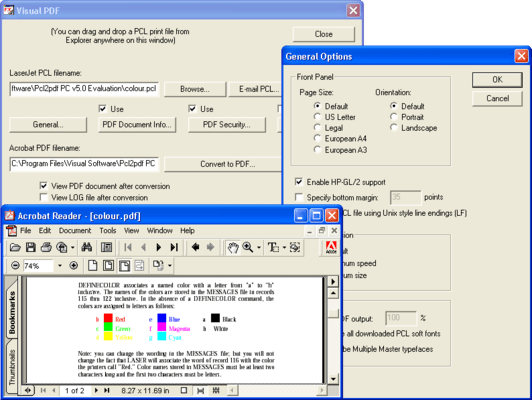Viewport: 532px width, 400px height.
Task: Click the zoom out minus icon
Action: click(x=15, y=265)
